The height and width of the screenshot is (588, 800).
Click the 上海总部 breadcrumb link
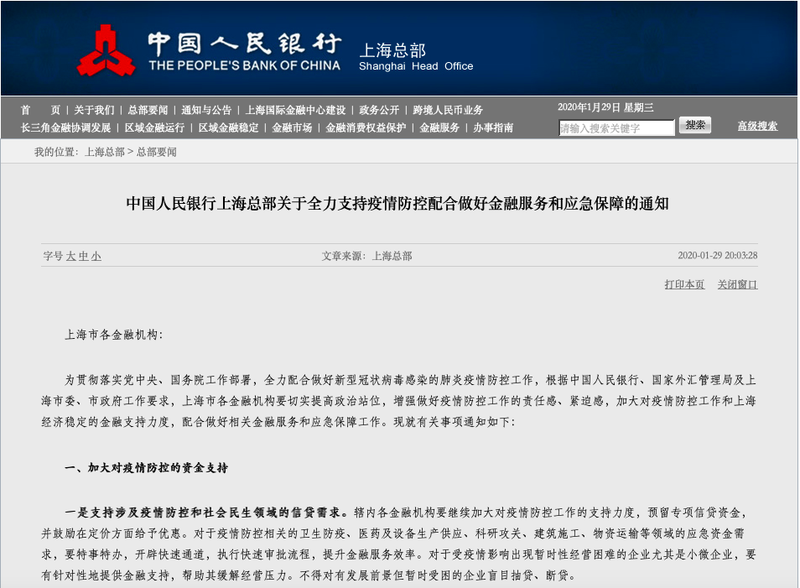(105, 152)
